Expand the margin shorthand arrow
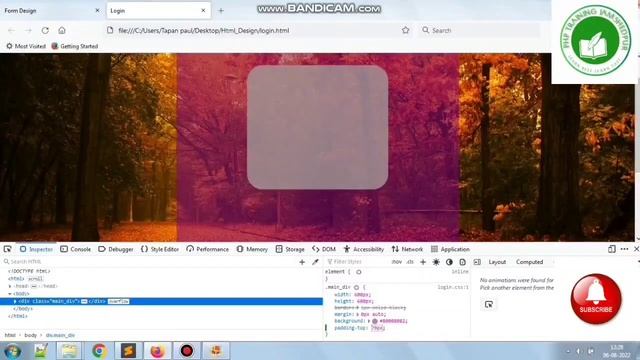 358,314
